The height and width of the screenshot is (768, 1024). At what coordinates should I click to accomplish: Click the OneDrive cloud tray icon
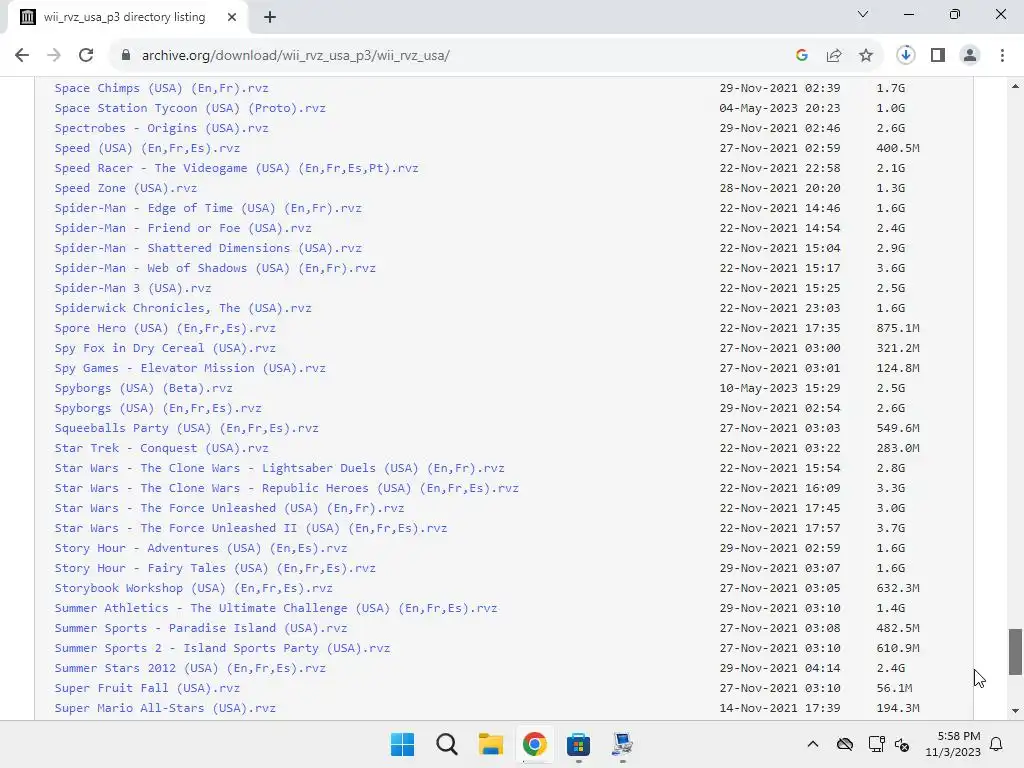[x=844, y=744]
